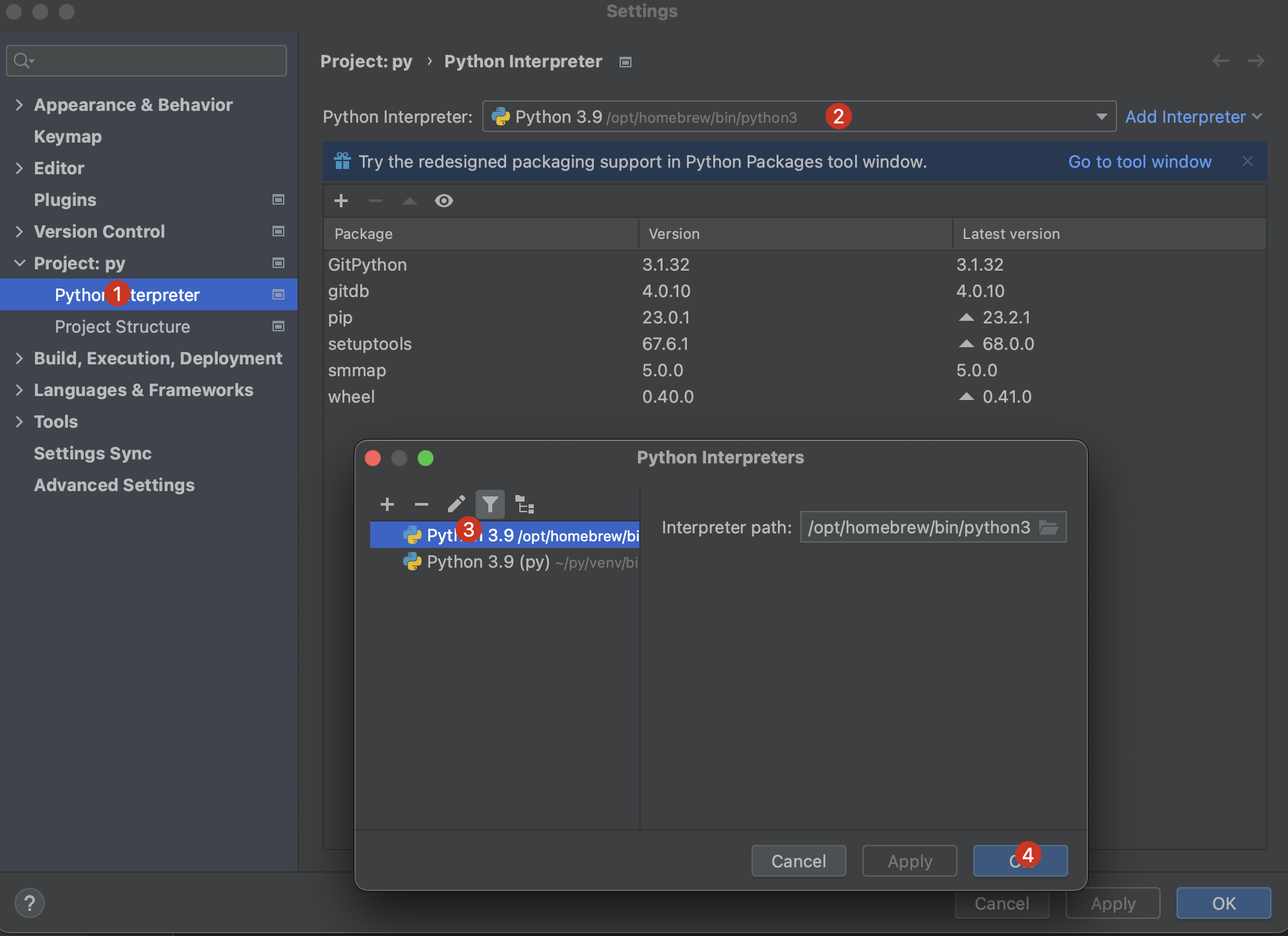Close the packaging support banner

coord(1247,161)
